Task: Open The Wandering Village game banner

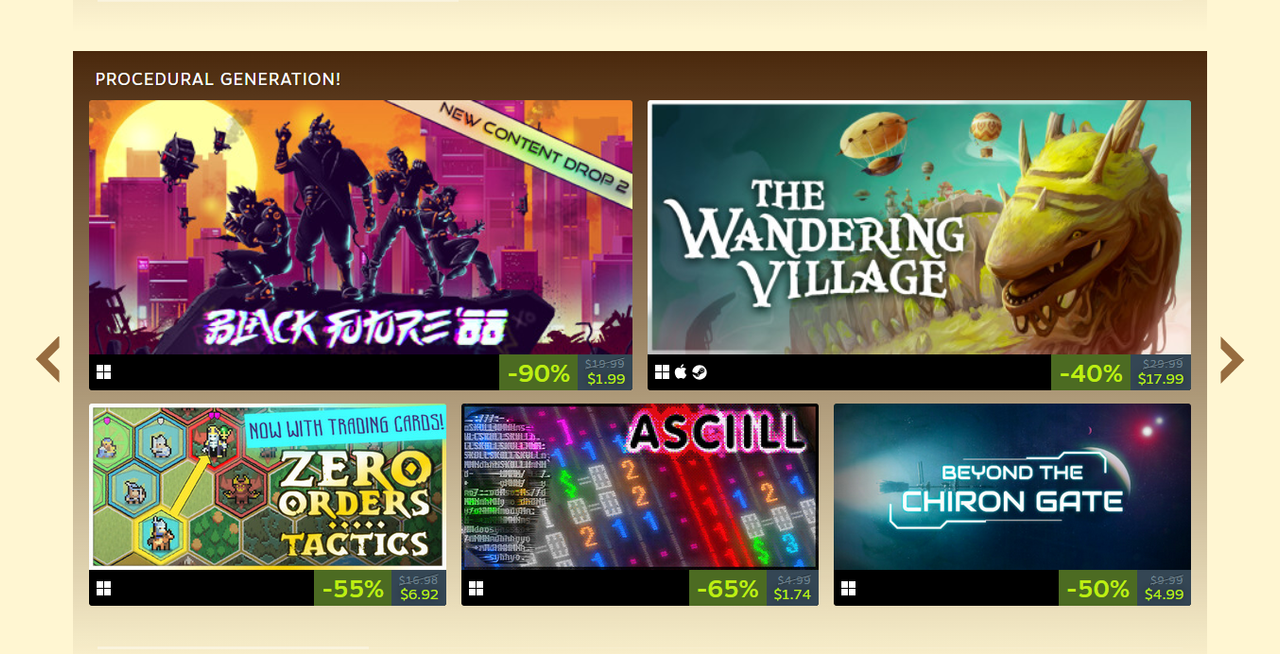Action: coord(919,227)
